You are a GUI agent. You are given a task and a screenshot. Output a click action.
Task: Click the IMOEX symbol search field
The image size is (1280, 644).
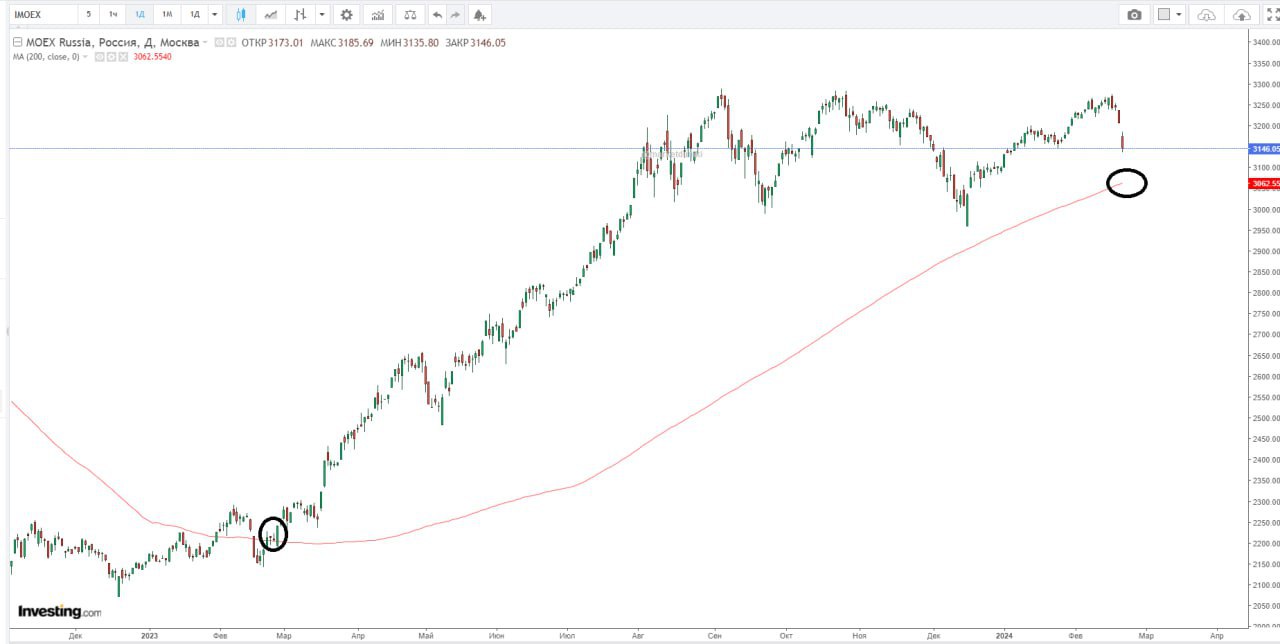point(40,15)
